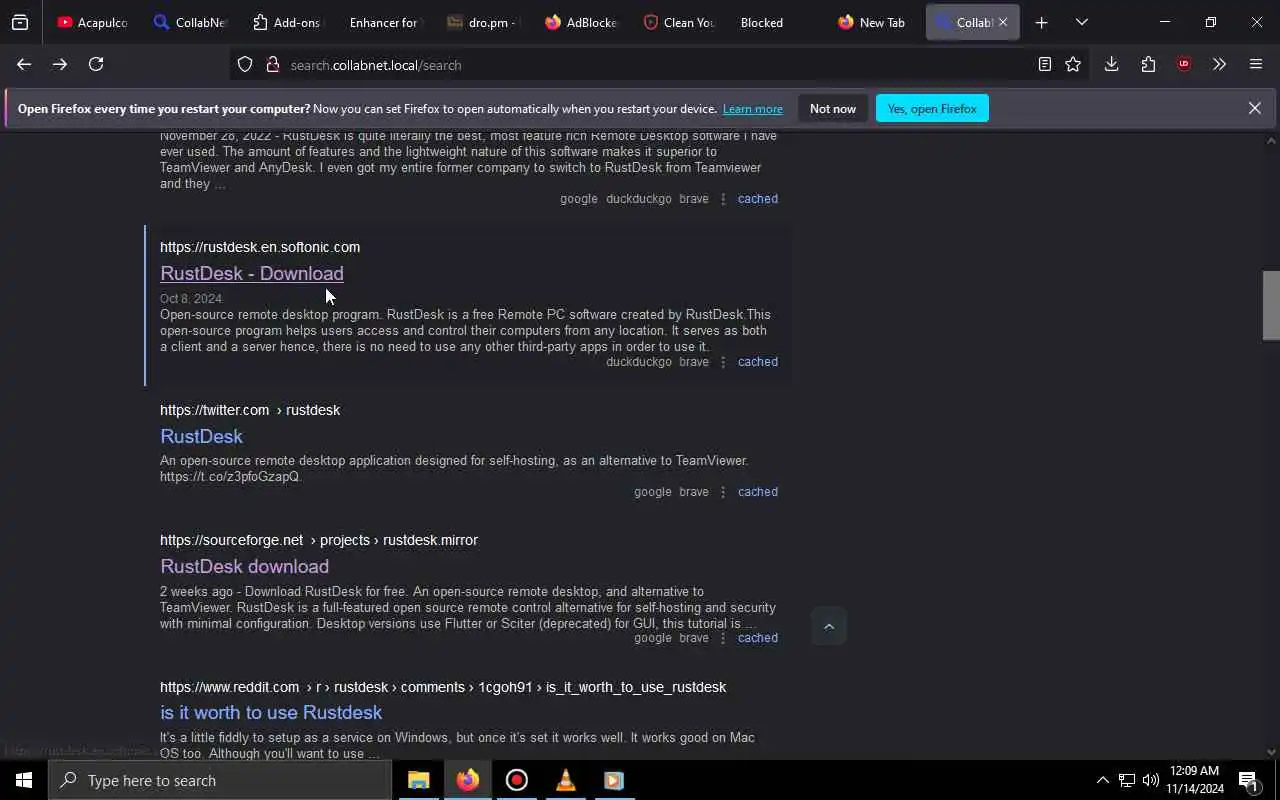Viewport: 1280px width, 800px height.
Task: Open the red record app in taskbar
Action: (x=517, y=780)
